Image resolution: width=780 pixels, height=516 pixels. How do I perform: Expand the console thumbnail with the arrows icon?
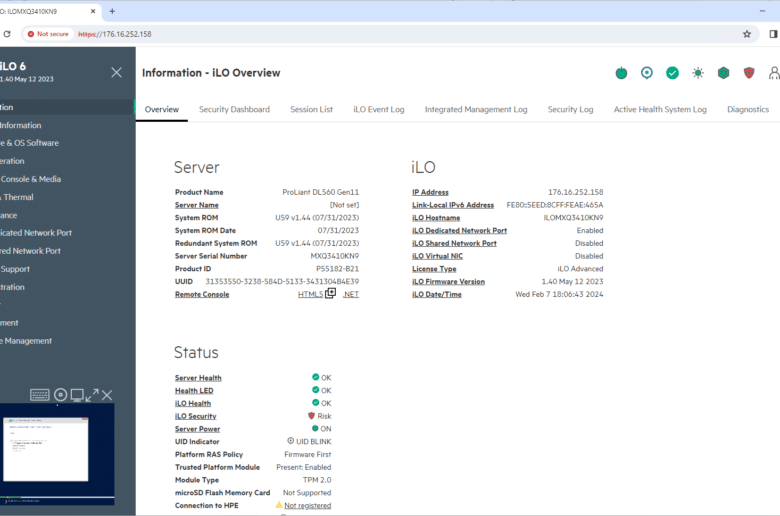click(x=92, y=395)
